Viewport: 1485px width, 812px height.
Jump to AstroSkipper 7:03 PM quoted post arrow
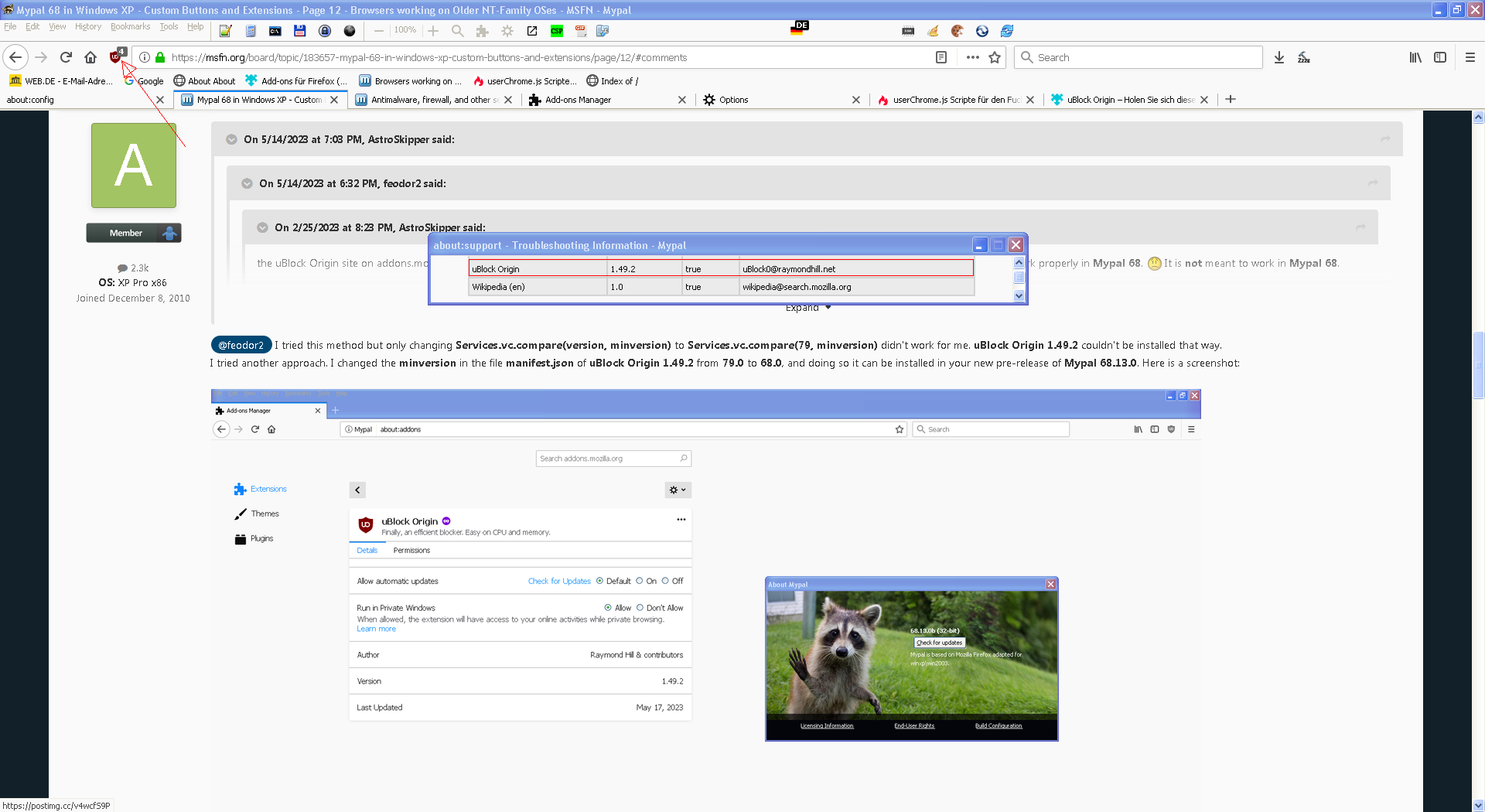1385,139
